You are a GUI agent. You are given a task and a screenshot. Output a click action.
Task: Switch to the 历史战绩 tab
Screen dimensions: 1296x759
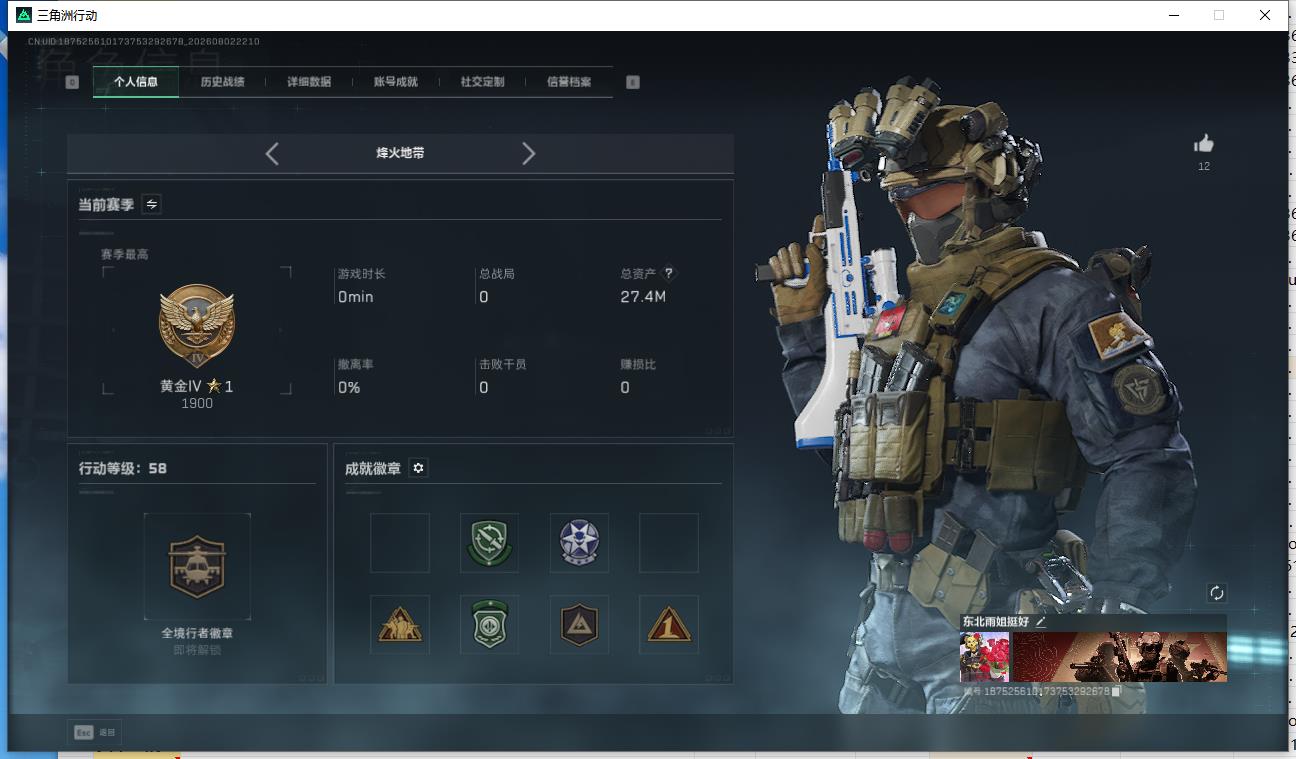coord(222,82)
